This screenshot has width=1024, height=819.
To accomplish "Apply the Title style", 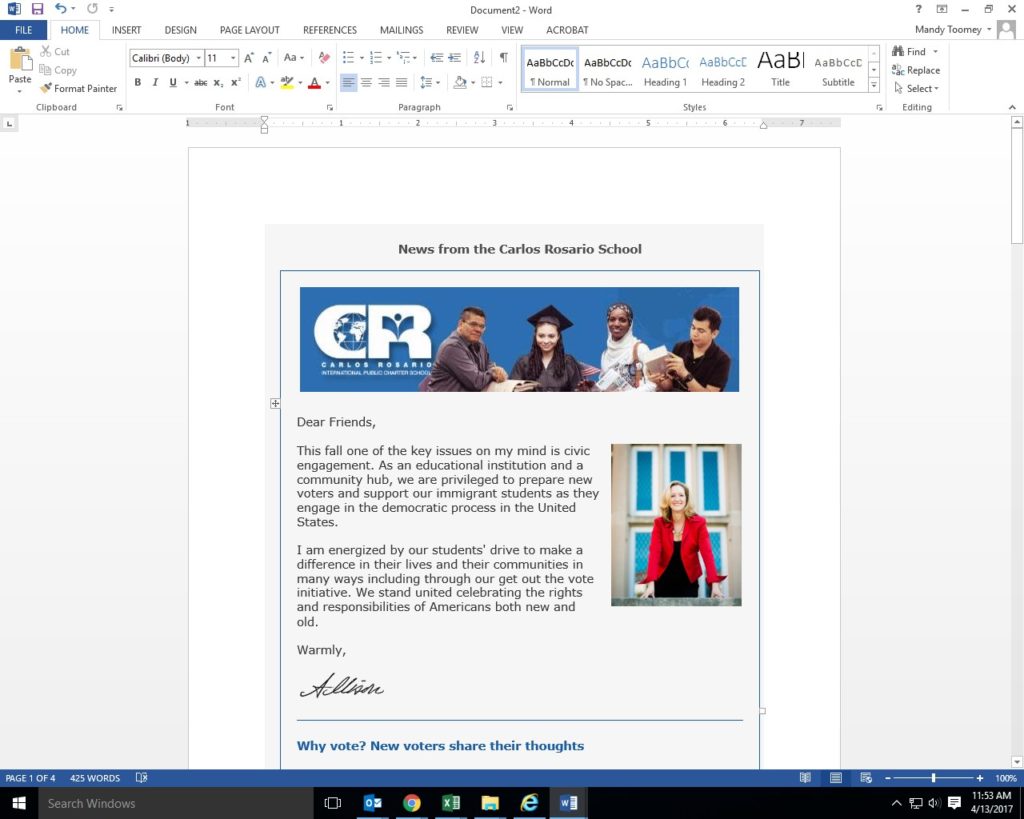I will click(x=780, y=69).
